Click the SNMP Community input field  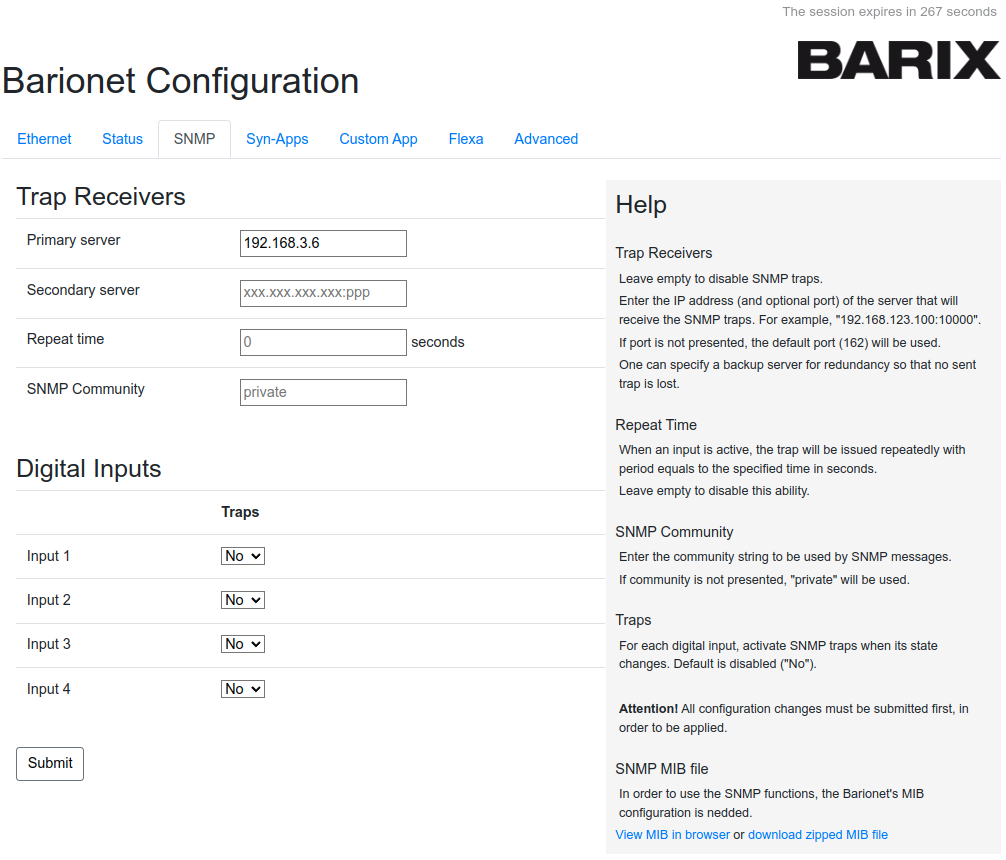pos(322,392)
